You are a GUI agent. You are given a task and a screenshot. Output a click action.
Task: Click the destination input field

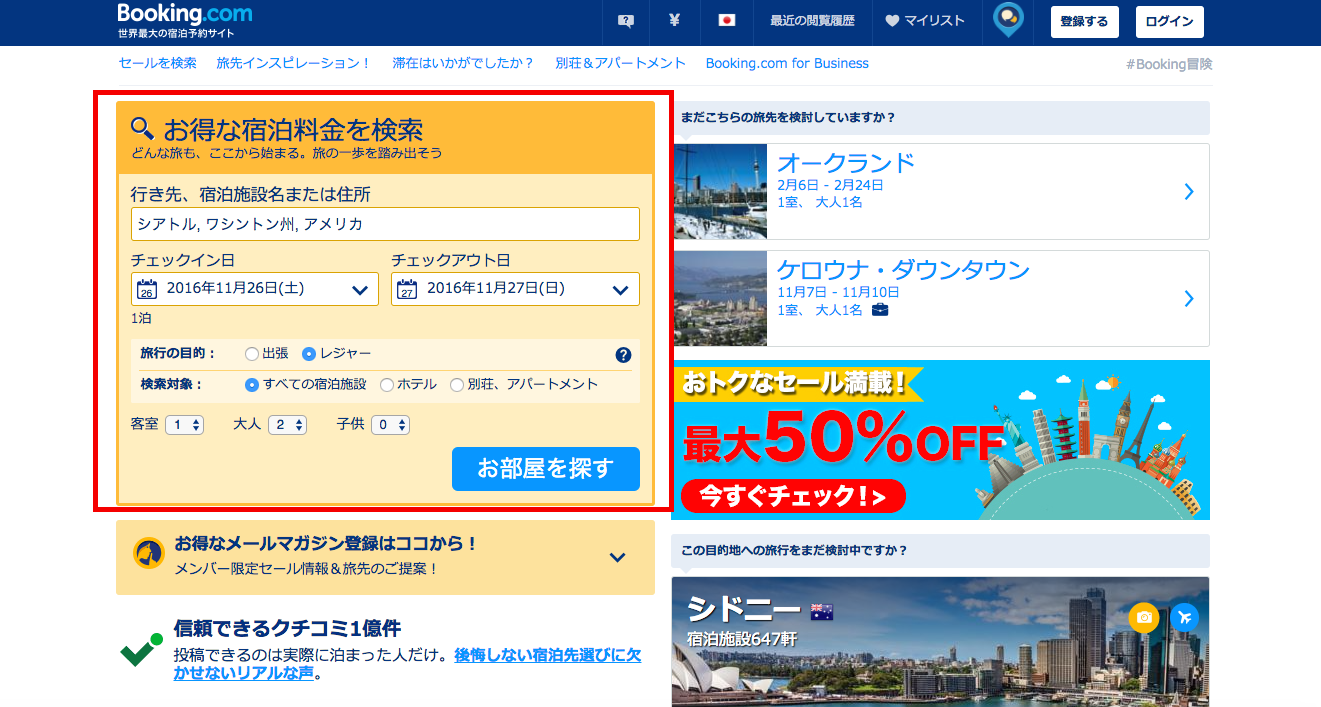(385, 224)
